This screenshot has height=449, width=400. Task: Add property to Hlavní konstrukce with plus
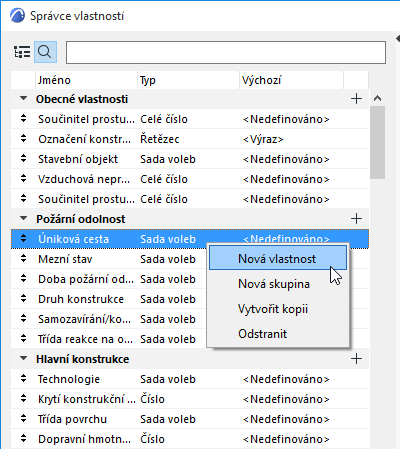(356, 359)
